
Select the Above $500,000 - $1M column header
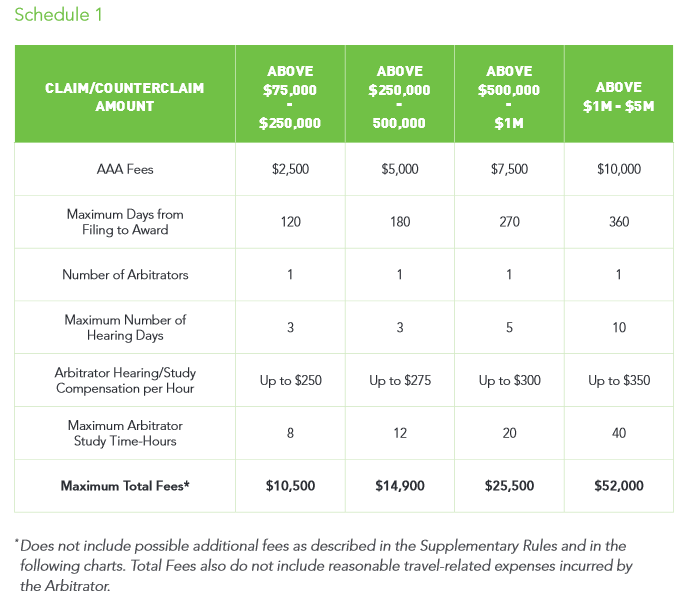click(509, 97)
